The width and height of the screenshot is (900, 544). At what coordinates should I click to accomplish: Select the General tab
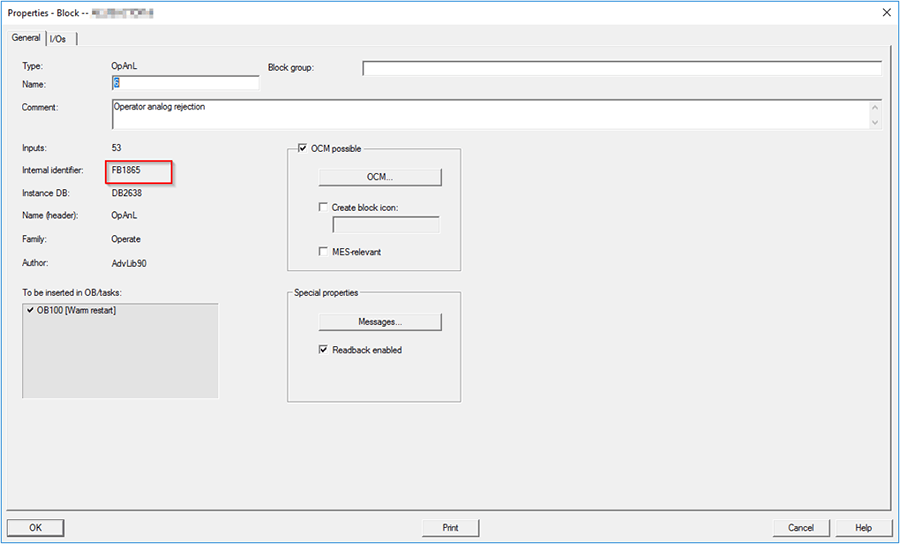coord(26,38)
